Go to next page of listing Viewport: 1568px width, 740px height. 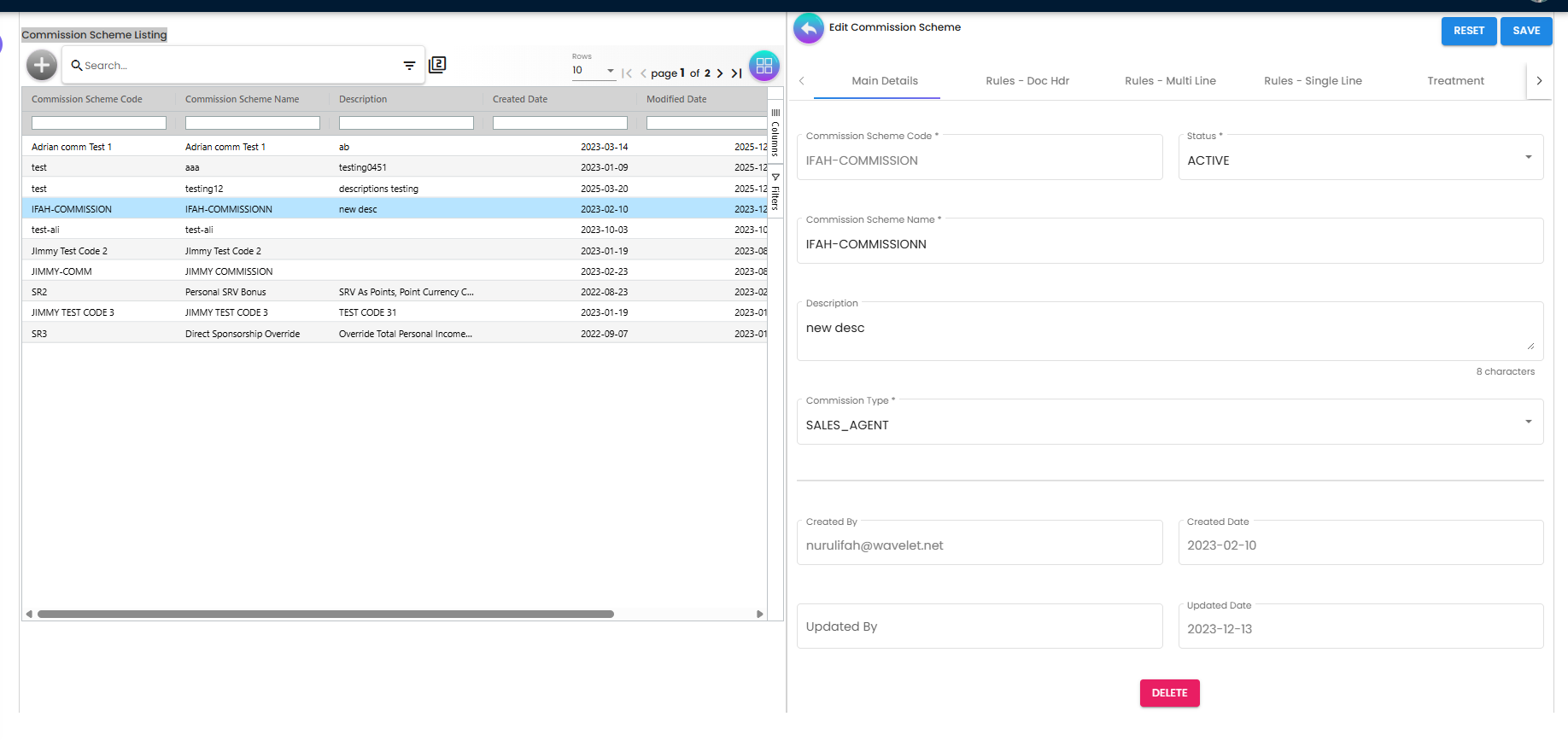click(x=720, y=73)
